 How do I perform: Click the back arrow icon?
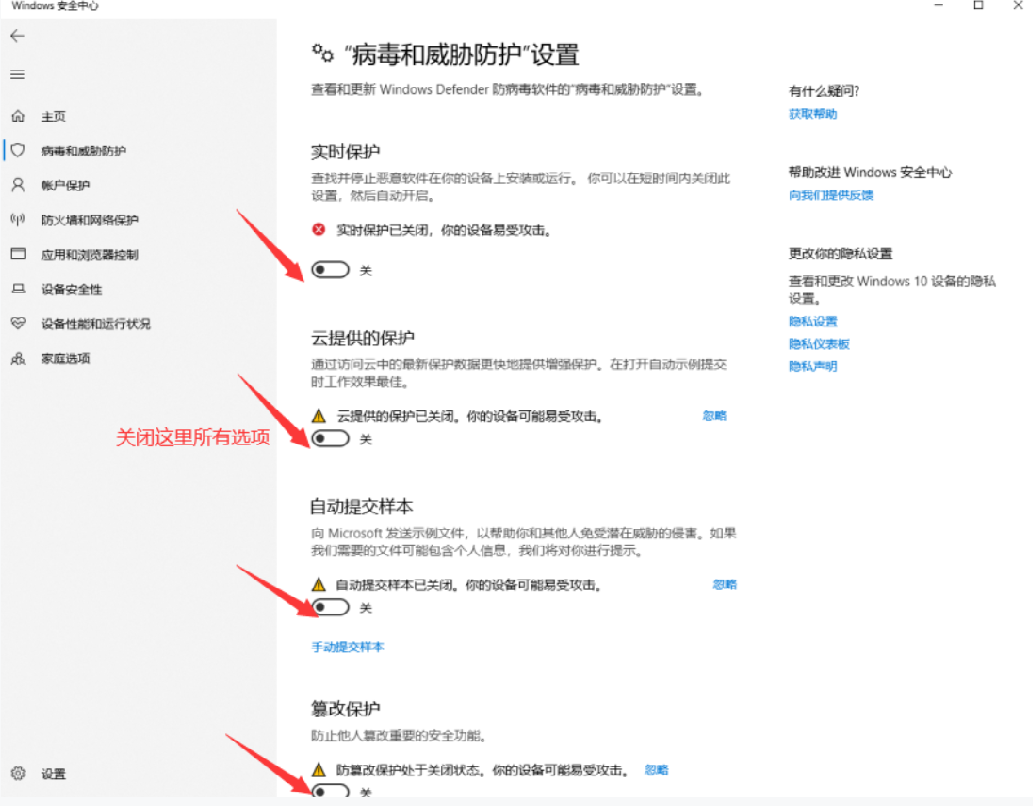pos(18,36)
